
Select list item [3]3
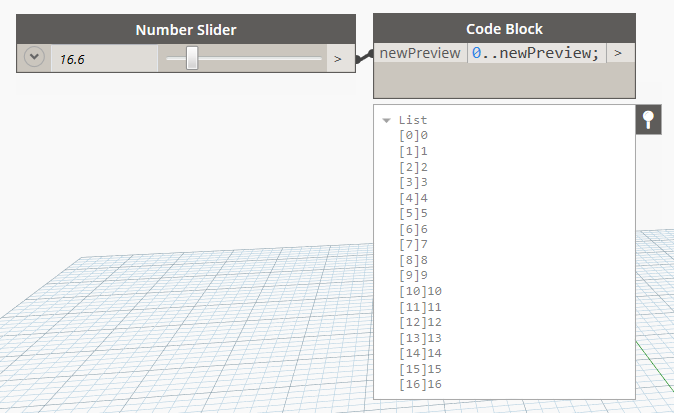coord(413,182)
